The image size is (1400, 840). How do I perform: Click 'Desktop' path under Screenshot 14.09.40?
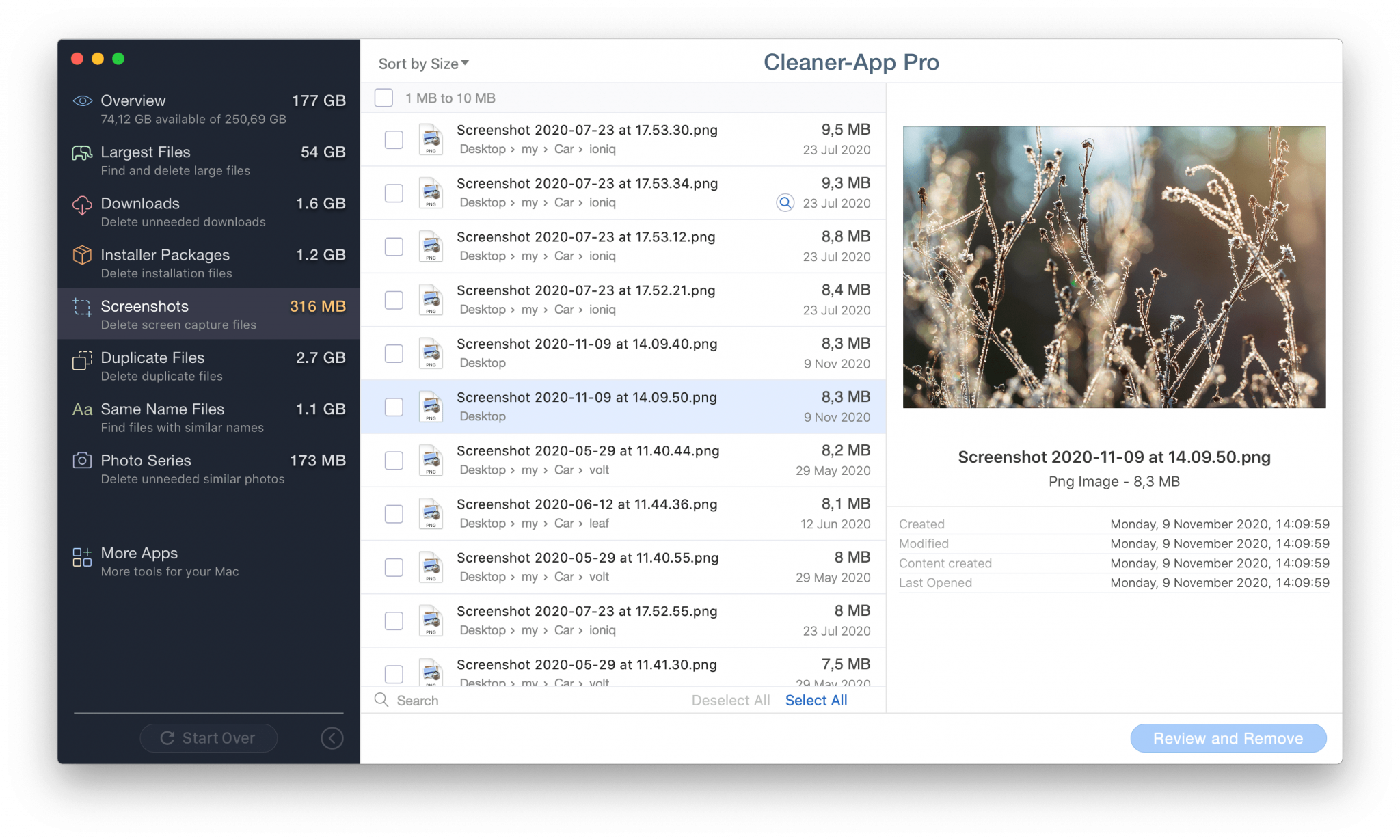click(483, 363)
